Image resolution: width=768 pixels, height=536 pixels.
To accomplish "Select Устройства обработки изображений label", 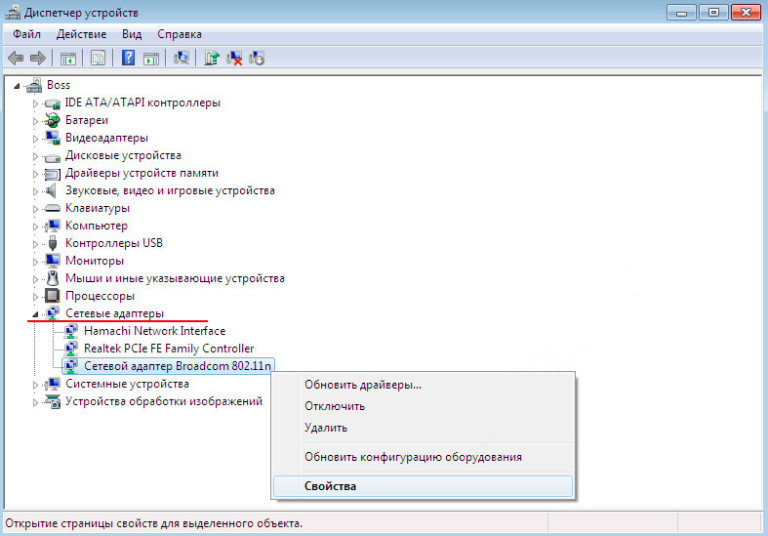I will pyautogui.click(x=164, y=401).
